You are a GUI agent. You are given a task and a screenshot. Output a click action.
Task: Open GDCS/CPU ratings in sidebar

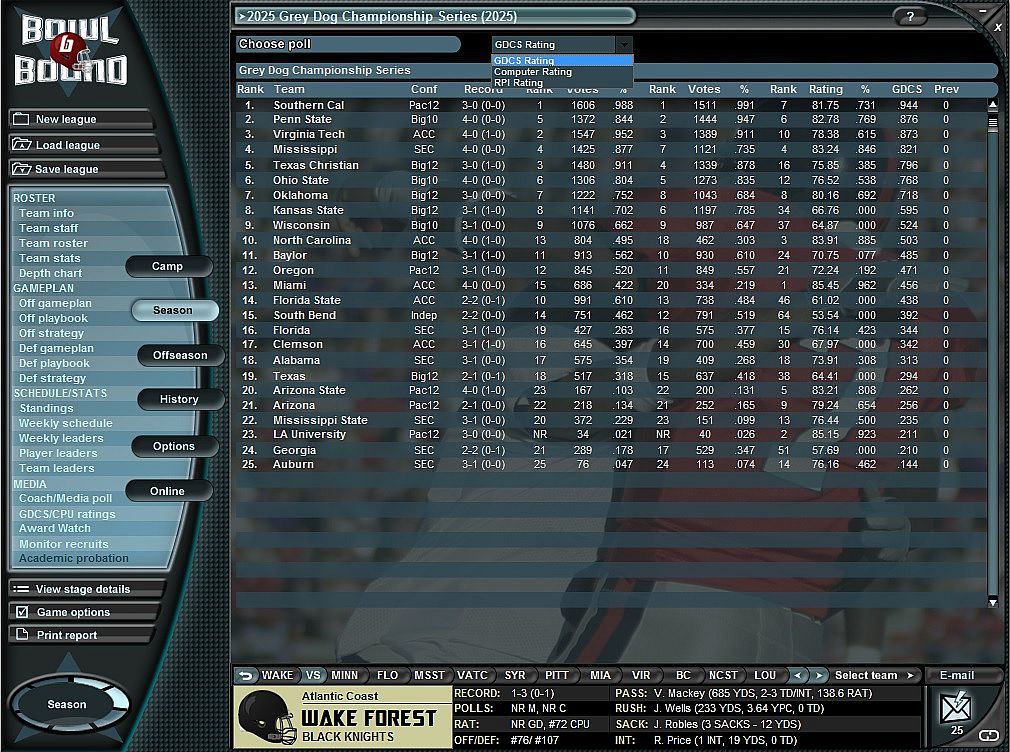[x=67, y=514]
